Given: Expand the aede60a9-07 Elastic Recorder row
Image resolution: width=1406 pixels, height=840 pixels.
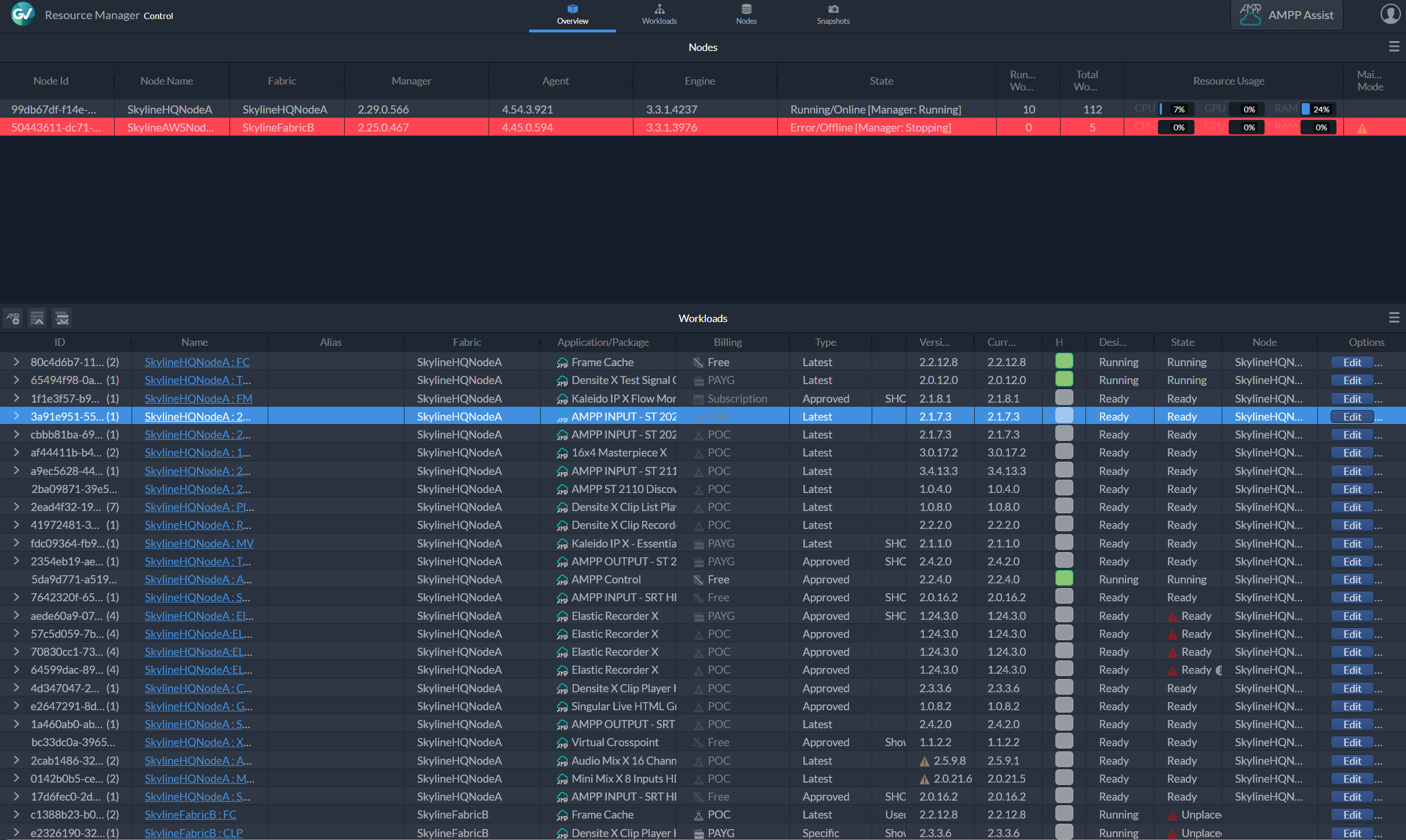Looking at the screenshot, I should (16, 616).
